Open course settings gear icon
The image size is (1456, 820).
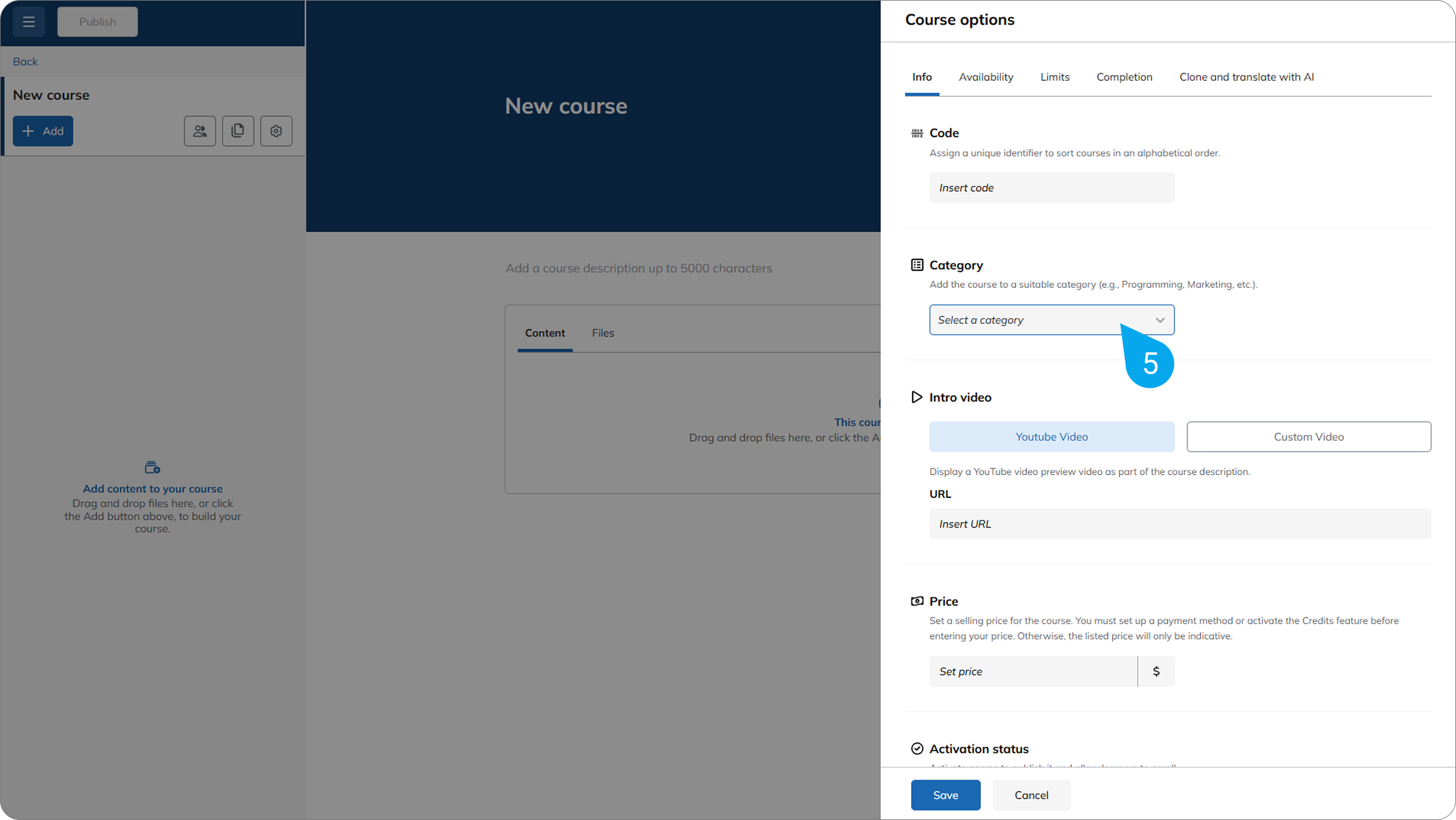[x=276, y=131]
